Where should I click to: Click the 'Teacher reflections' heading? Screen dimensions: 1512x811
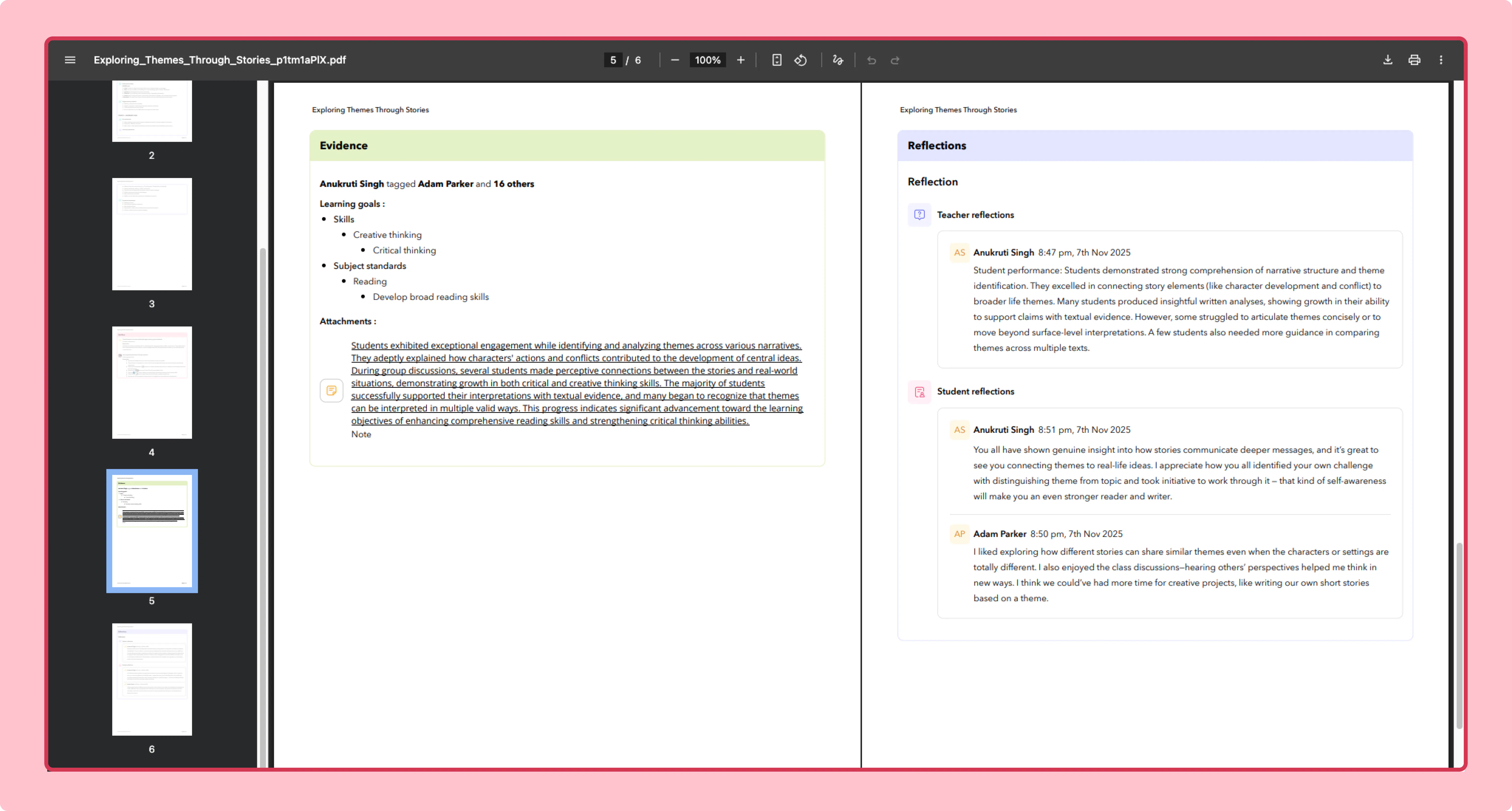[976, 215]
